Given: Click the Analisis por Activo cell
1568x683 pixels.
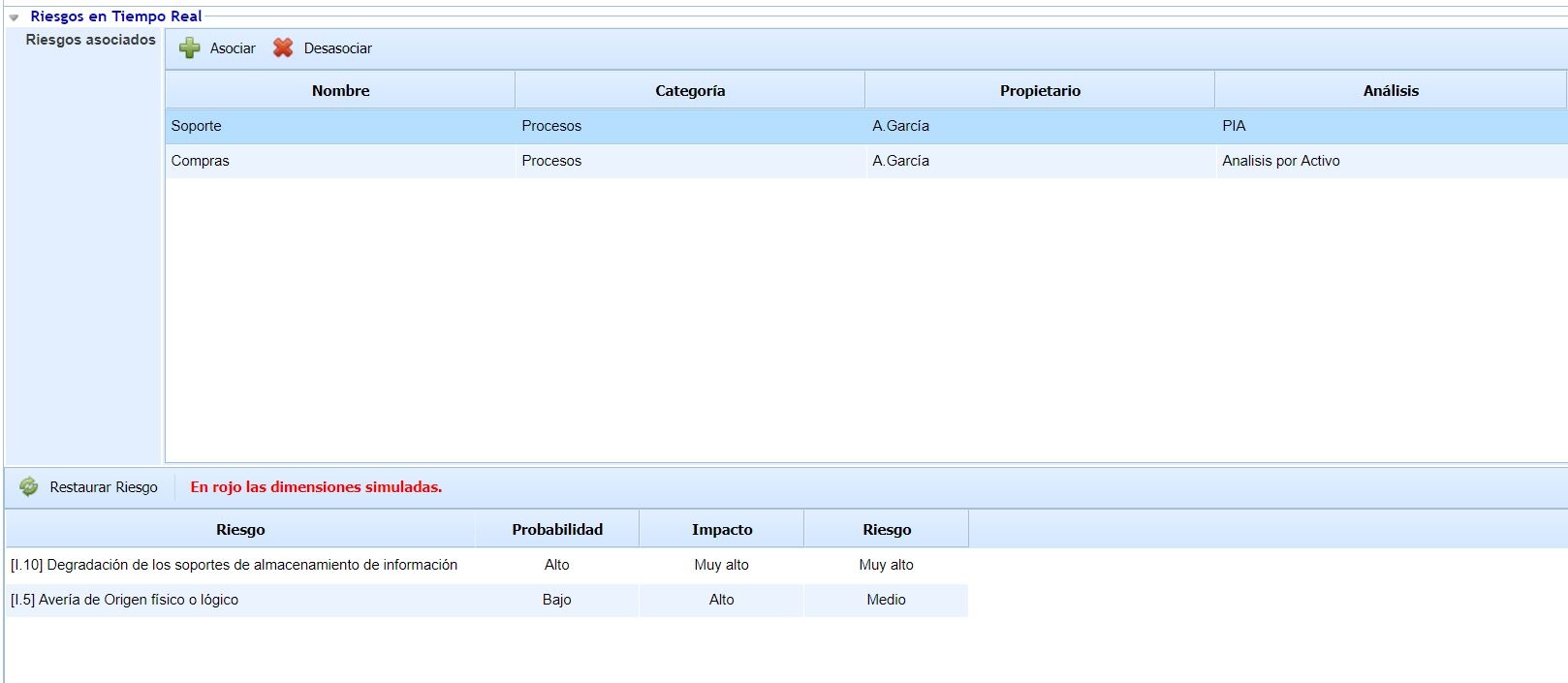Looking at the screenshot, I should pyautogui.click(x=1280, y=161).
